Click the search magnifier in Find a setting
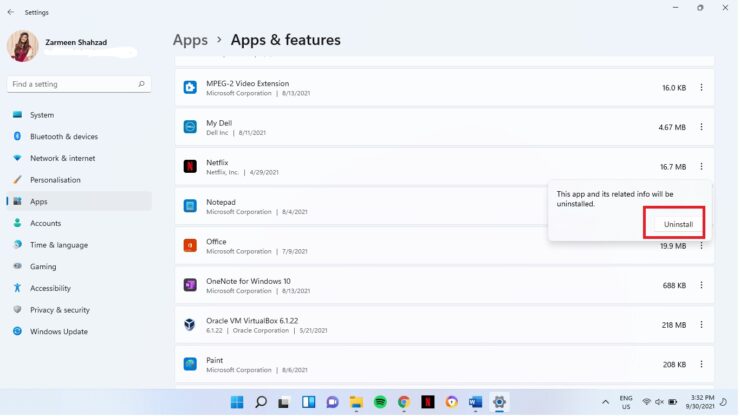This screenshot has width=740, height=416. 141,84
